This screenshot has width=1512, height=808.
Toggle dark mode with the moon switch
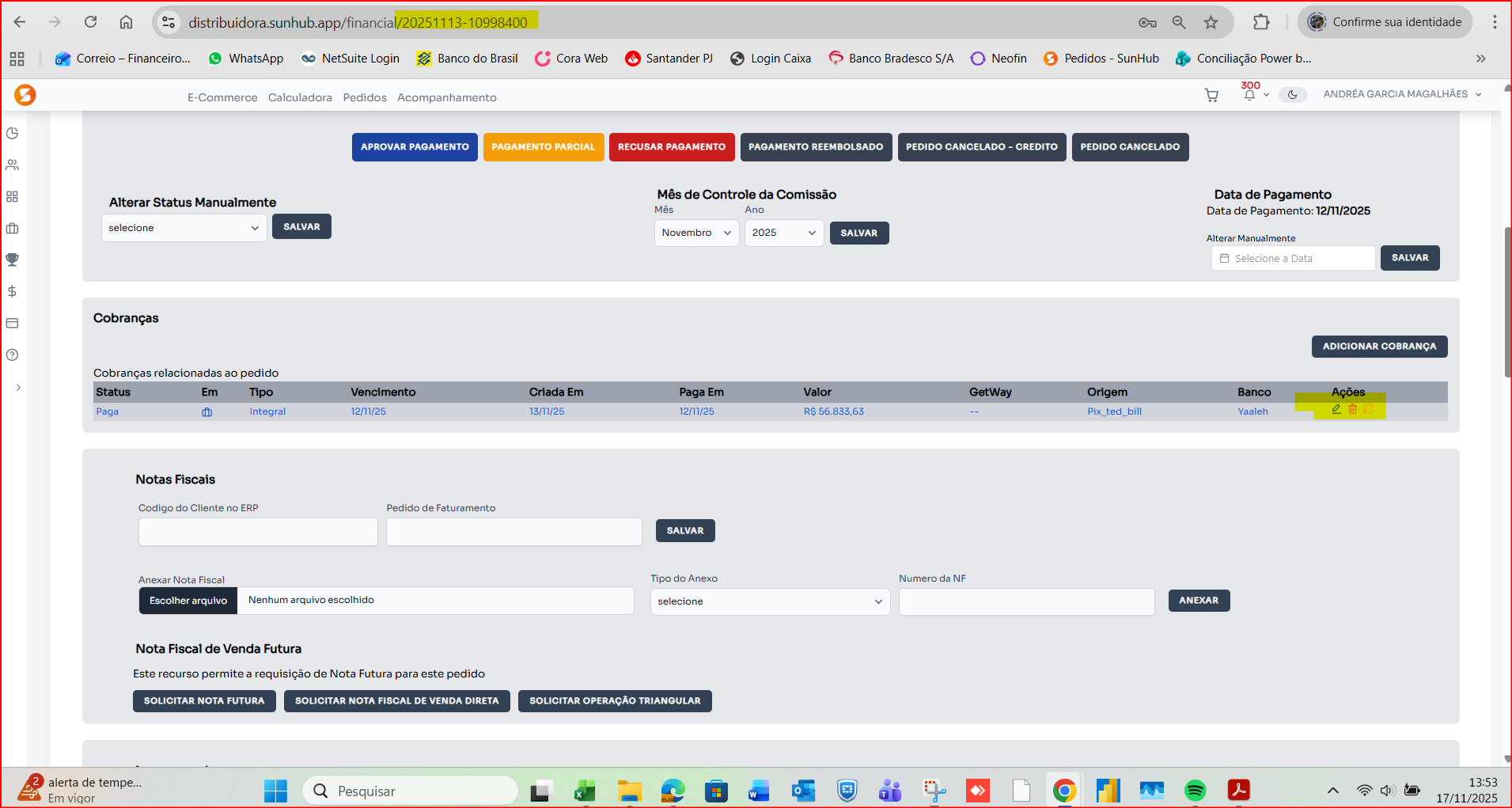(x=1292, y=95)
